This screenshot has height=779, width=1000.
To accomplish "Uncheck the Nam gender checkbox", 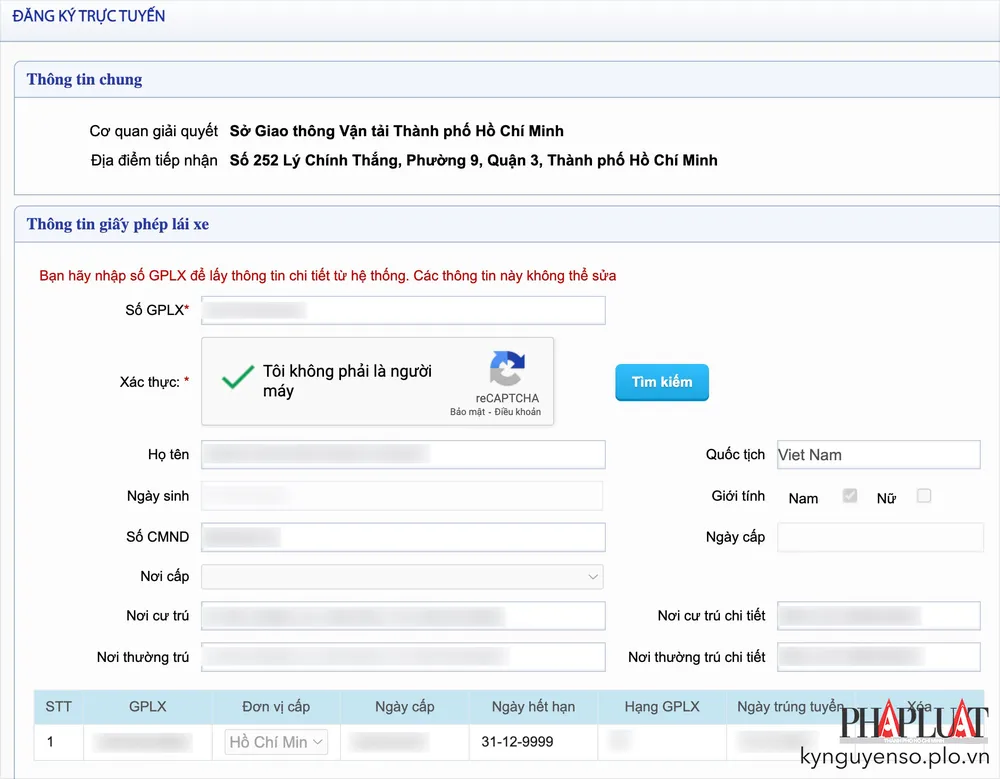I will tap(849, 496).
